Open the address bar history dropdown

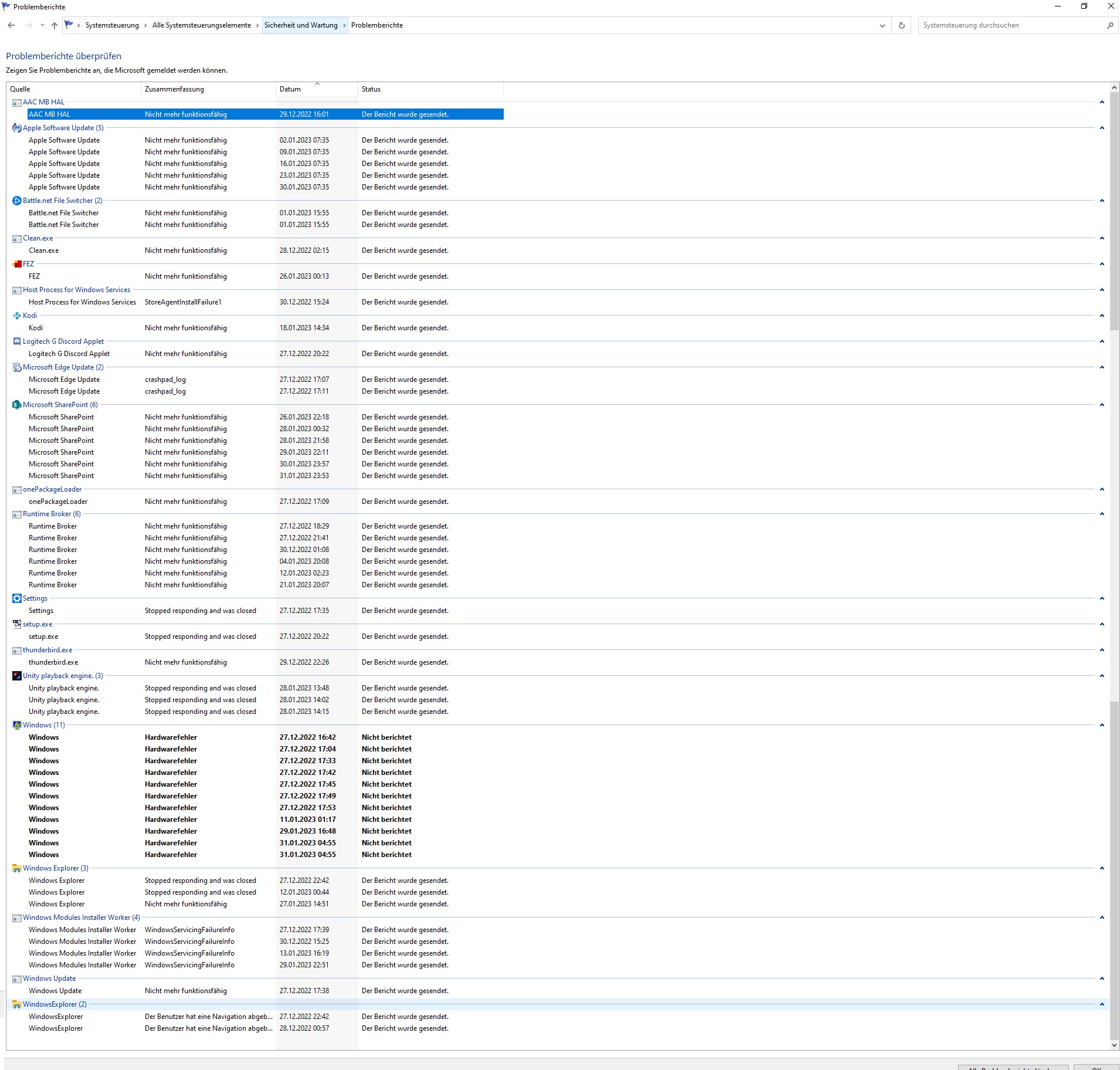[x=882, y=25]
